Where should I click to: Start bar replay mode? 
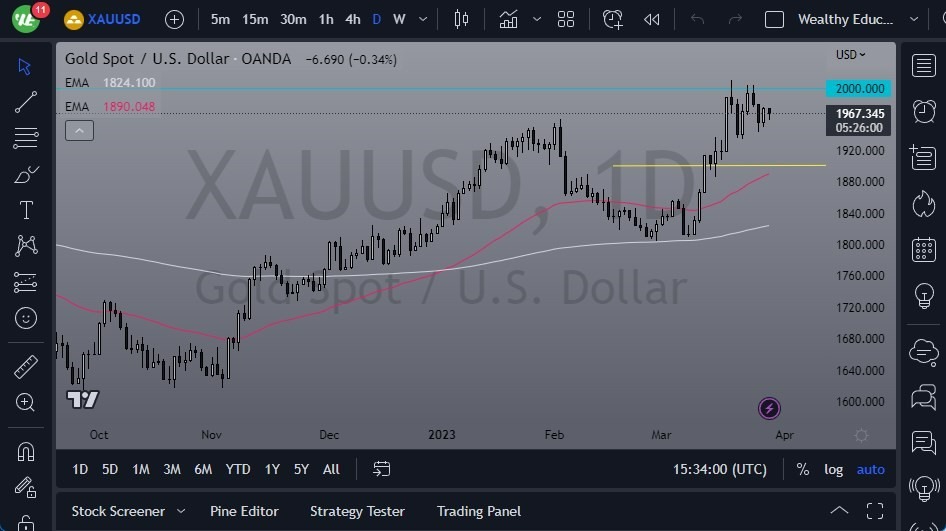[x=652, y=19]
